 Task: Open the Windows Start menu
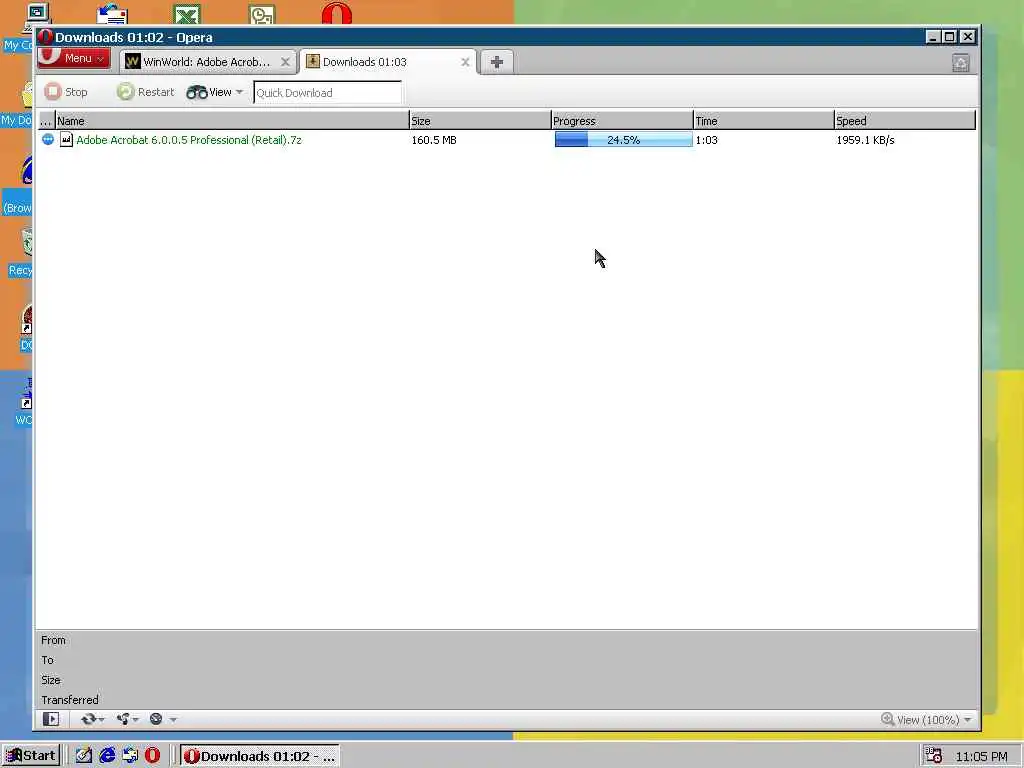[31, 756]
